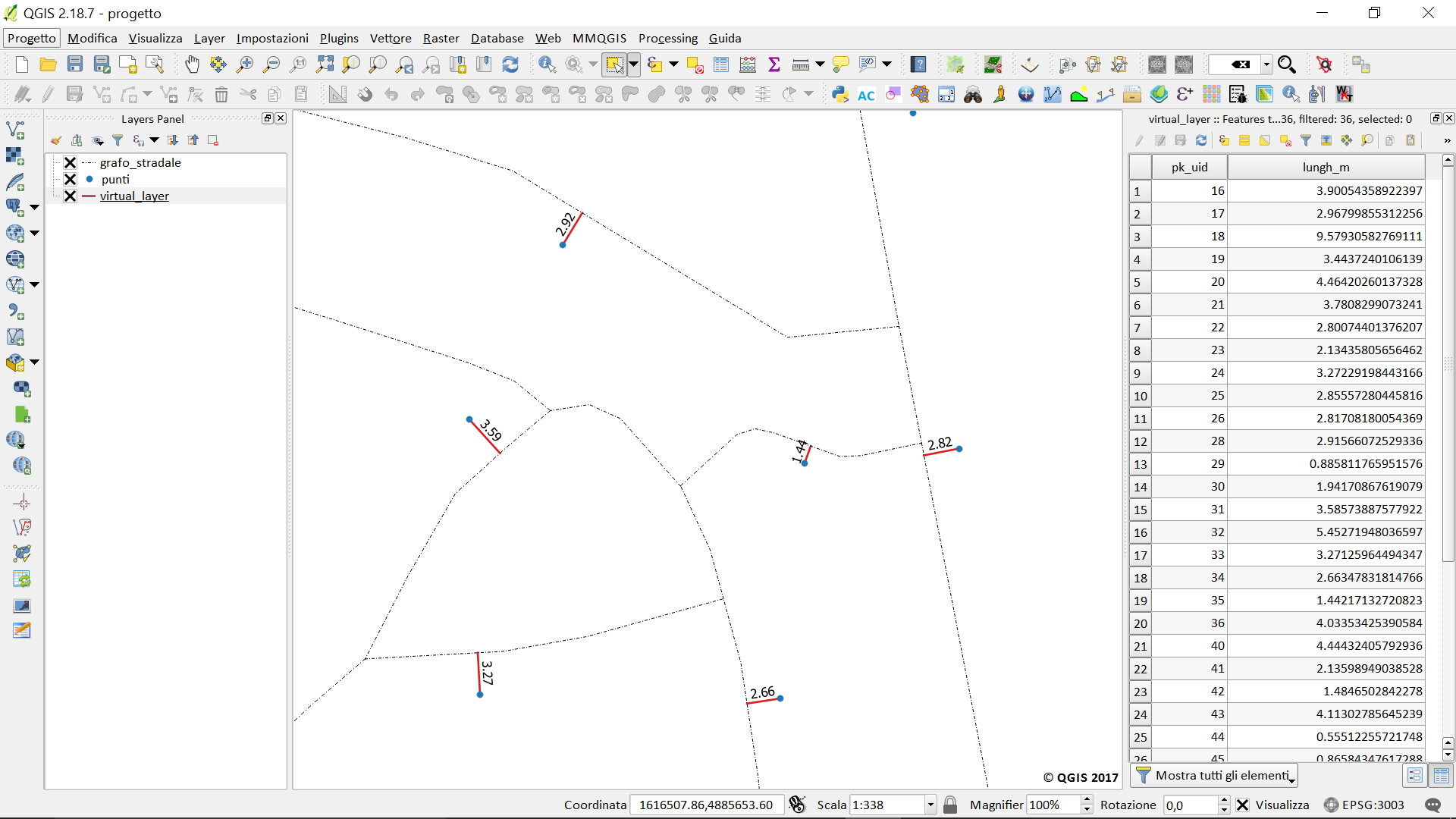Screen dimensions: 1456x819
Task: Click into the Coordinata input field
Action: [x=705, y=805]
